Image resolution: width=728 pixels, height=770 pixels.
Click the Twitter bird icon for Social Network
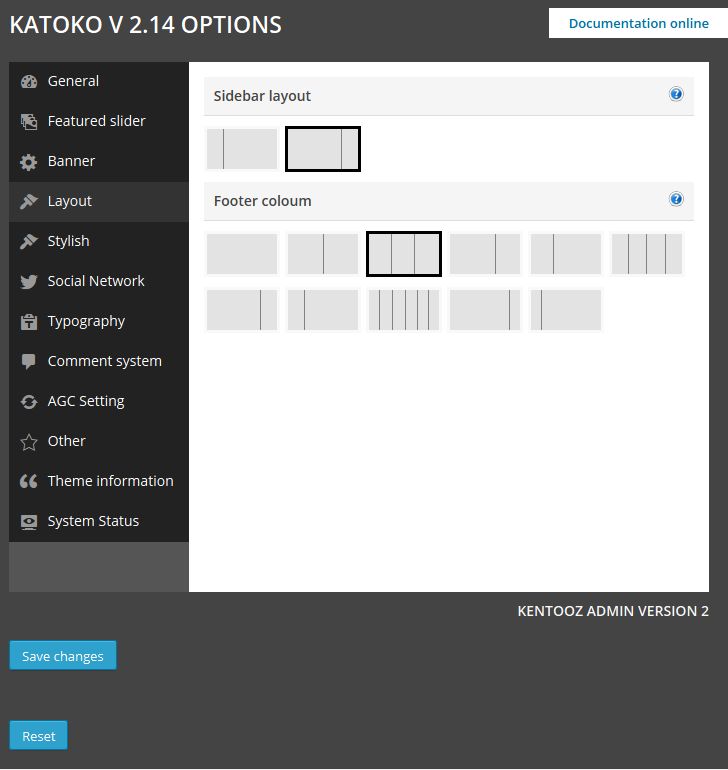coord(29,282)
